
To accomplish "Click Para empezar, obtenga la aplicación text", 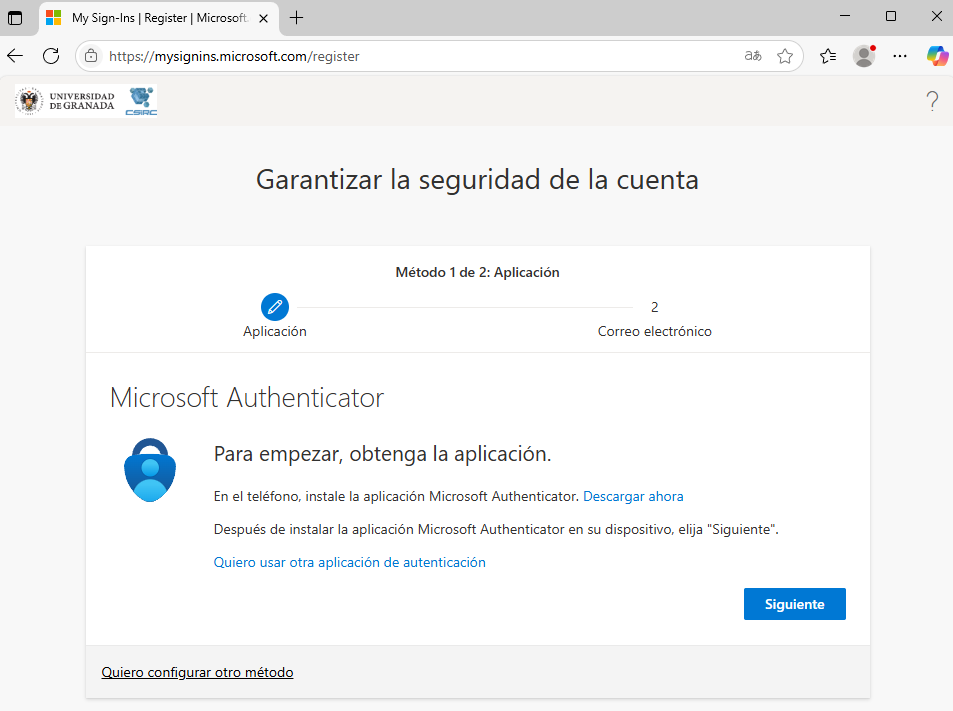I will (382, 454).
